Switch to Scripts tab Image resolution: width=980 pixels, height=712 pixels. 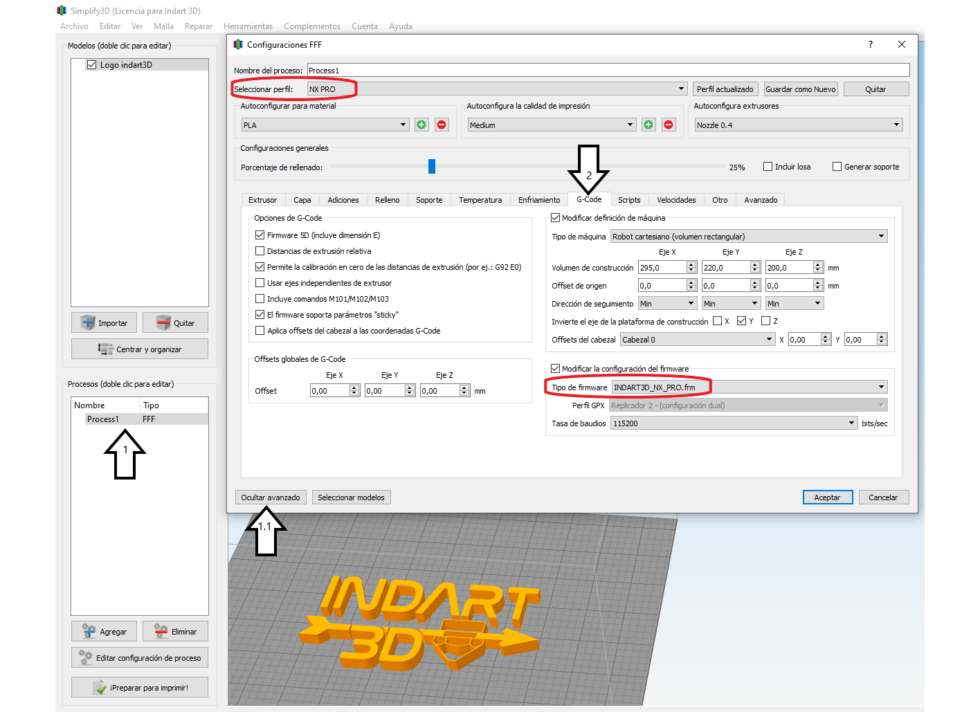tap(629, 200)
